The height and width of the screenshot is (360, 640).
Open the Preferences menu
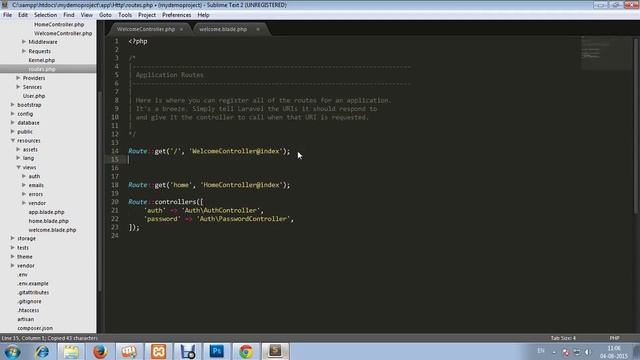[x=176, y=15]
